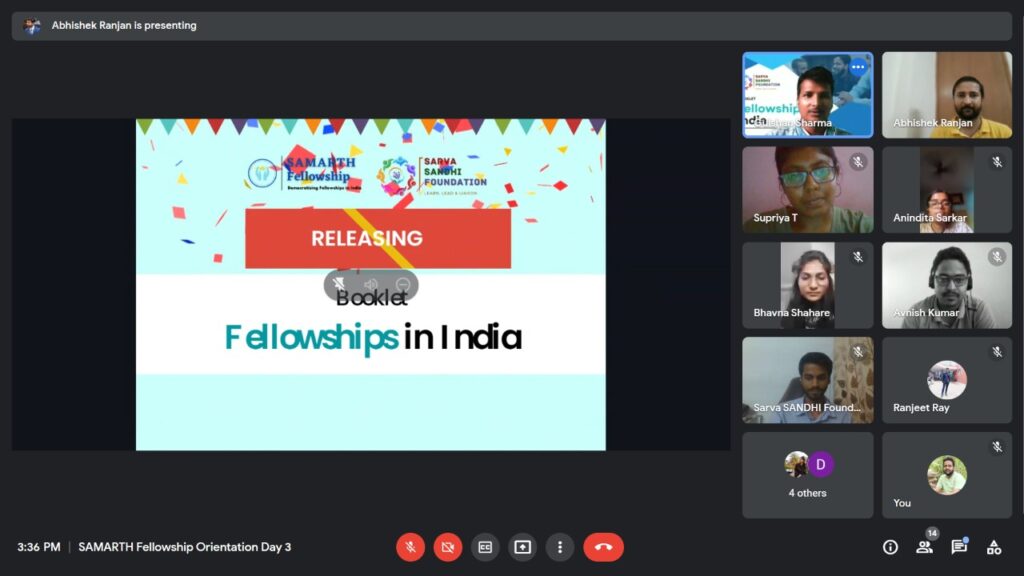
Task: Open the 4 others tile
Action: tap(808, 475)
